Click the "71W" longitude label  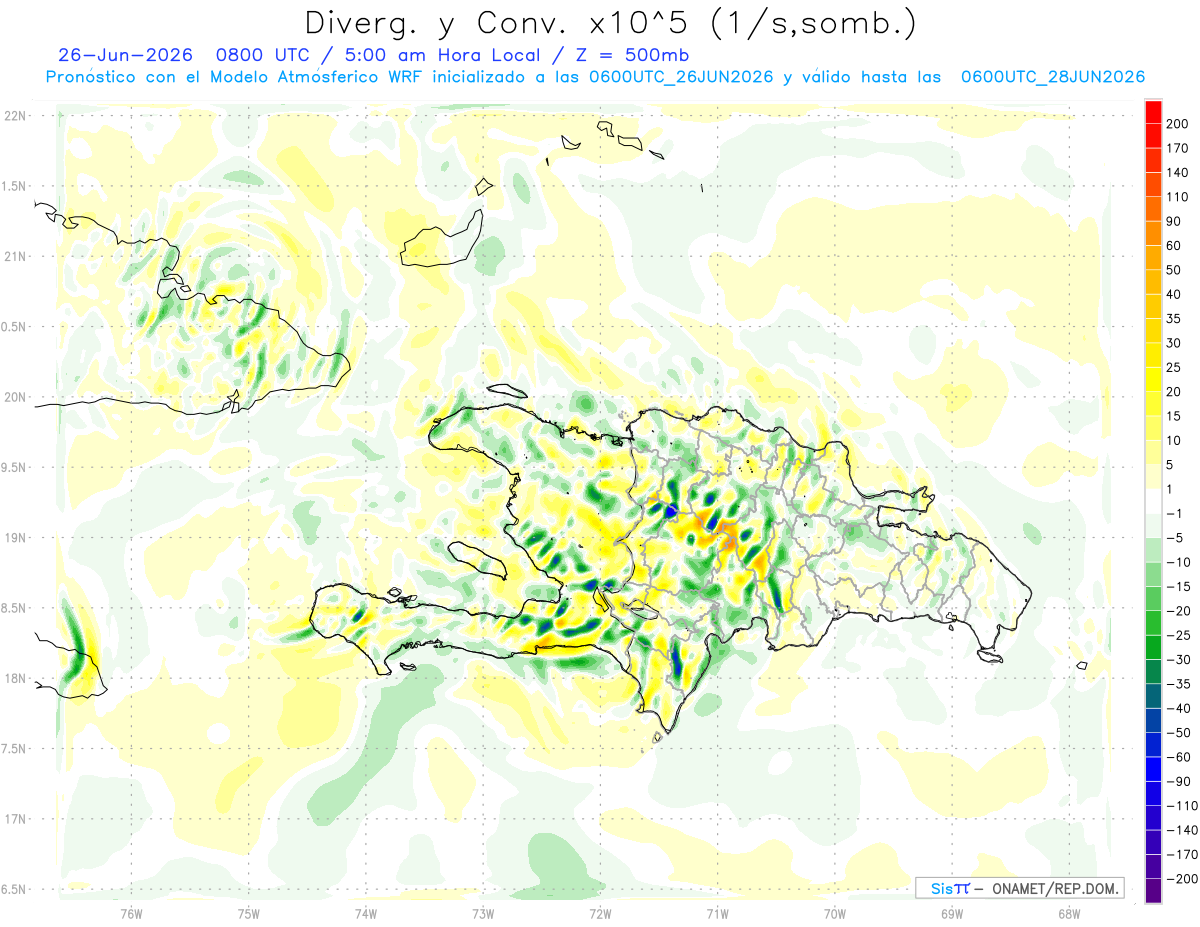[x=717, y=913]
